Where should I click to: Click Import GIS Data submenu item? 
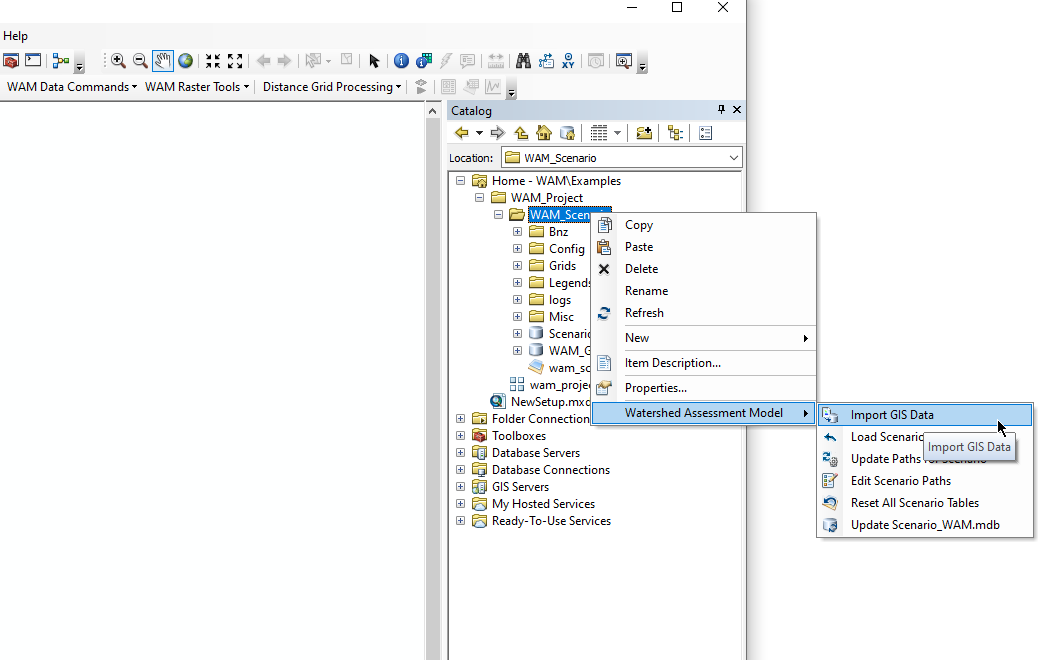(925, 415)
